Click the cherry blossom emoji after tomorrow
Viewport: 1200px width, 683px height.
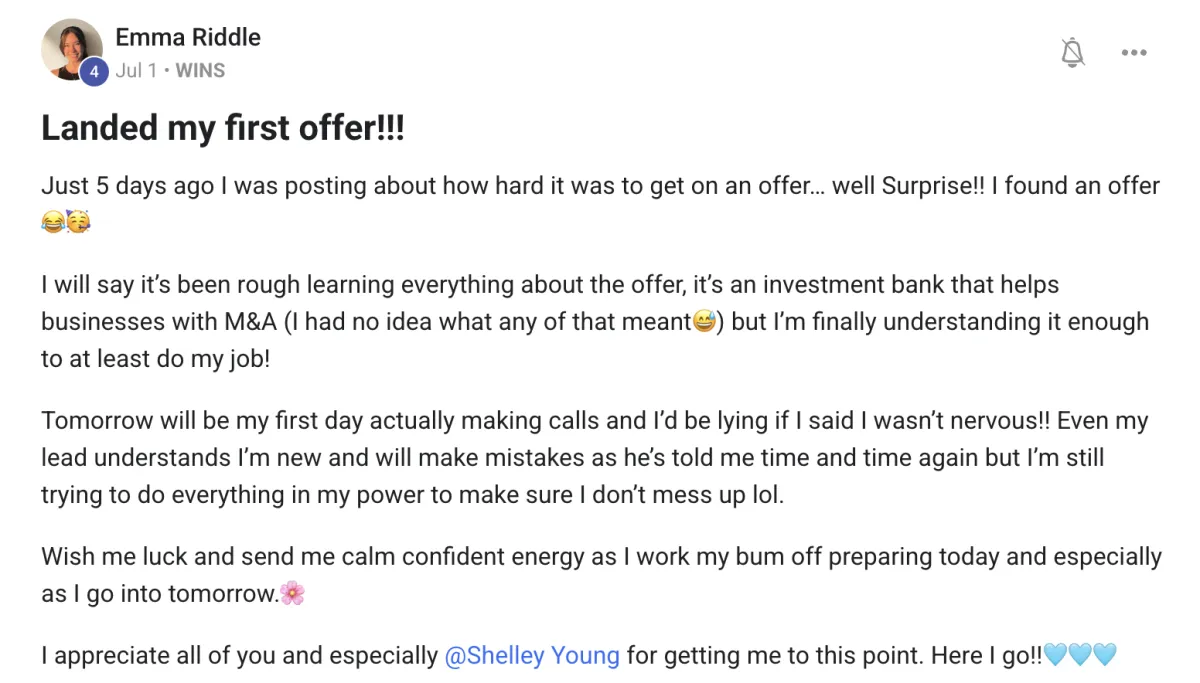click(x=292, y=594)
